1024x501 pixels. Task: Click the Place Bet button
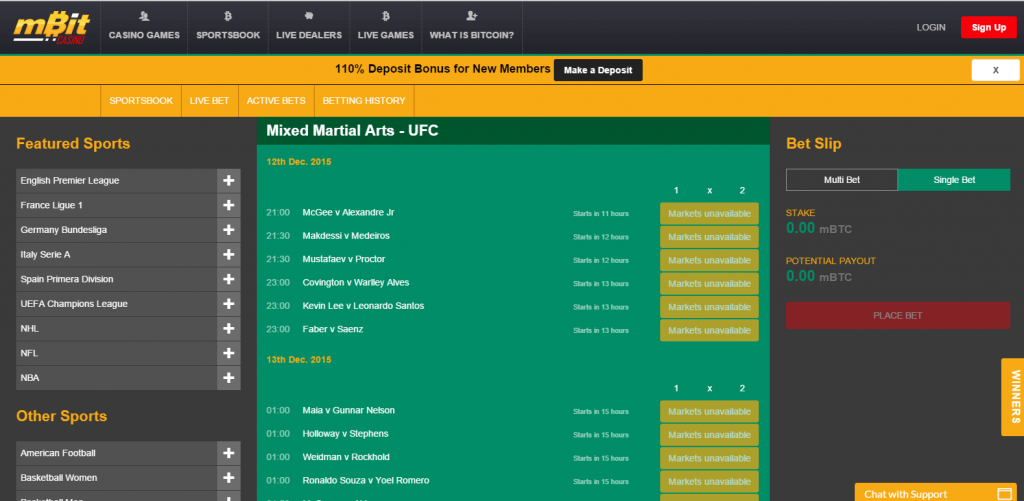click(x=898, y=315)
